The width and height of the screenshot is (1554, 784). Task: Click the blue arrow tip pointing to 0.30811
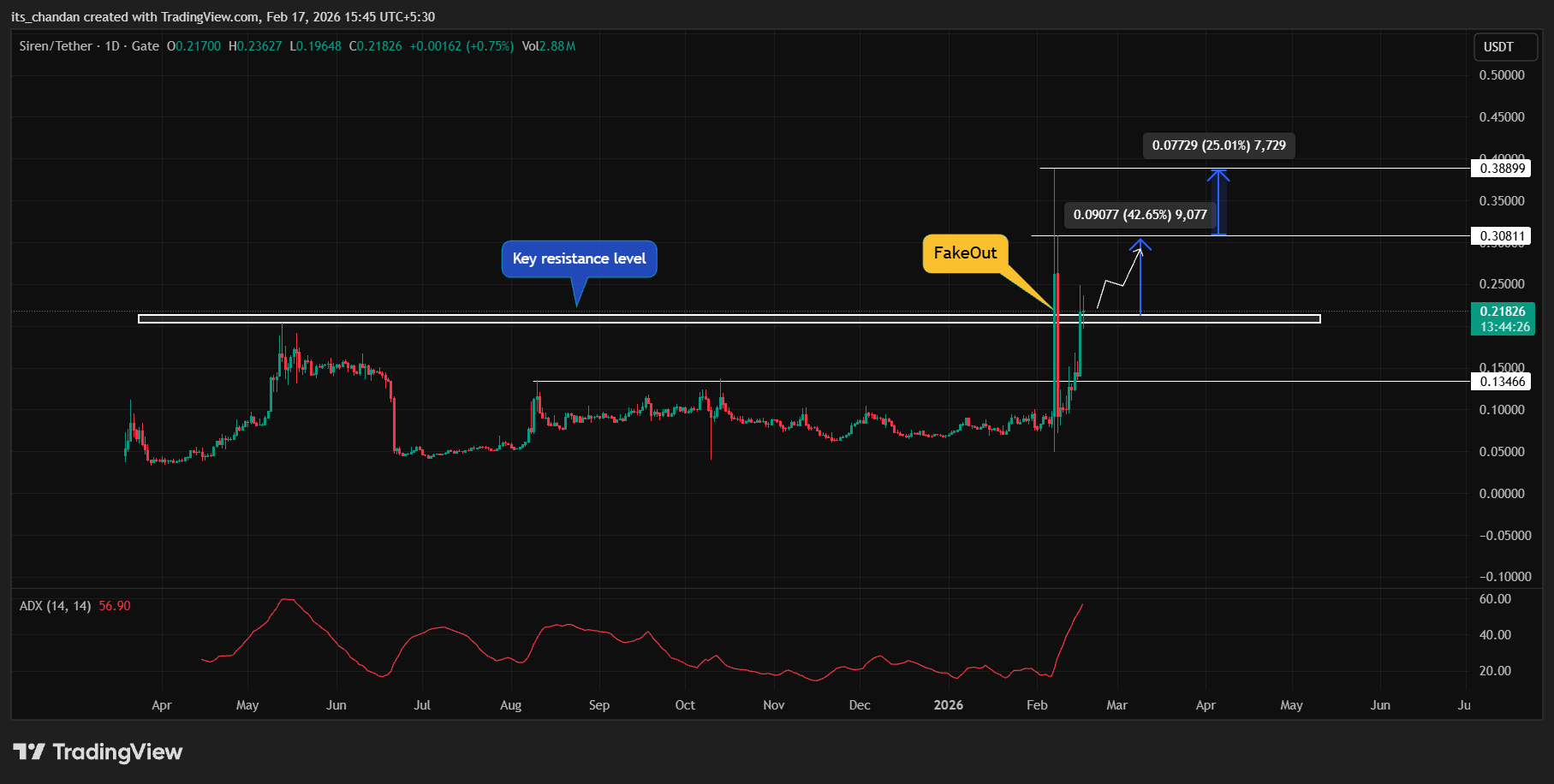click(1140, 245)
